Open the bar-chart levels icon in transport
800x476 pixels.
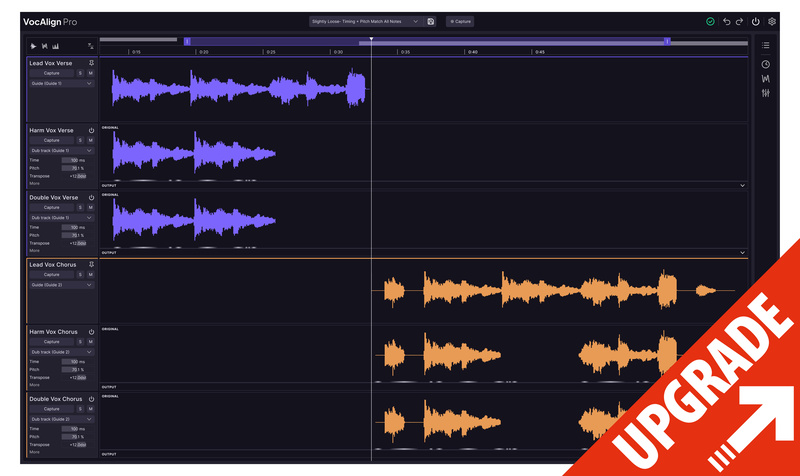[x=56, y=46]
